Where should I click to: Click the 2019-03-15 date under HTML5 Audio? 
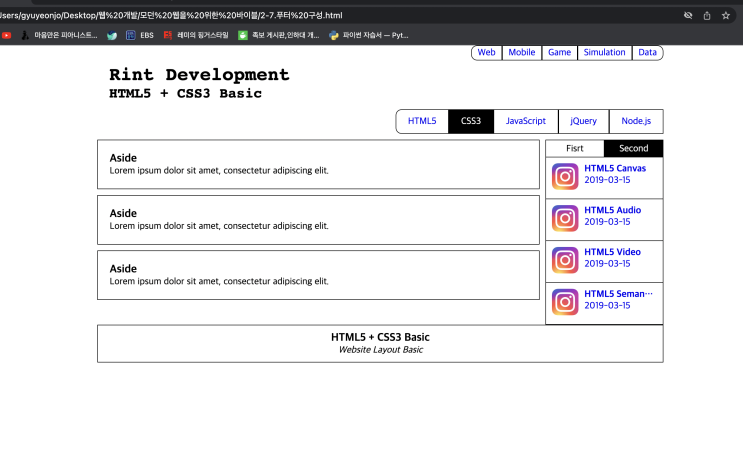607,221
